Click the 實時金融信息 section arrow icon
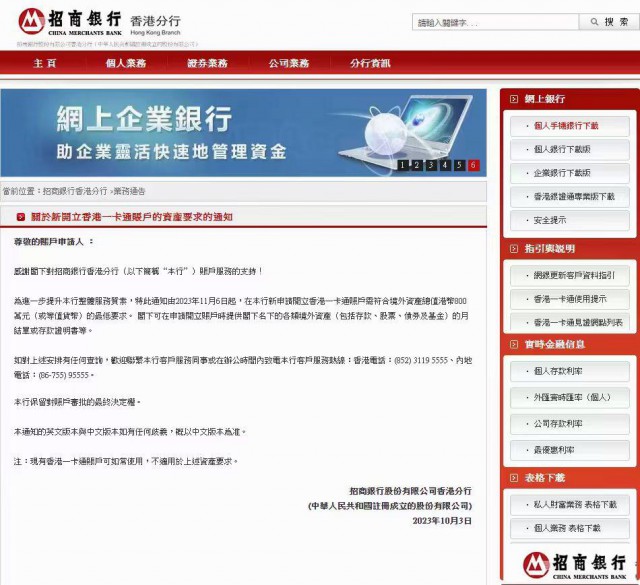Screen dimensions: 640x585 514,345
